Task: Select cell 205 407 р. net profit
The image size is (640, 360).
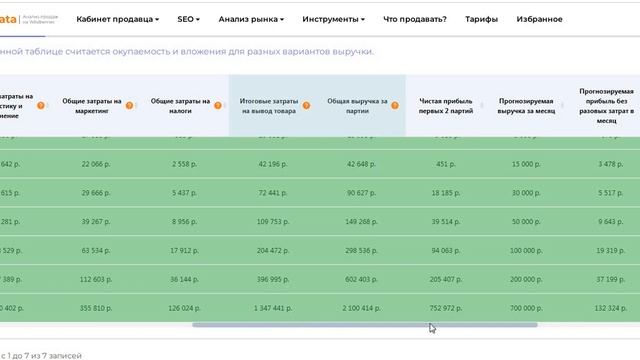Action: pyautogui.click(x=446, y=280)
